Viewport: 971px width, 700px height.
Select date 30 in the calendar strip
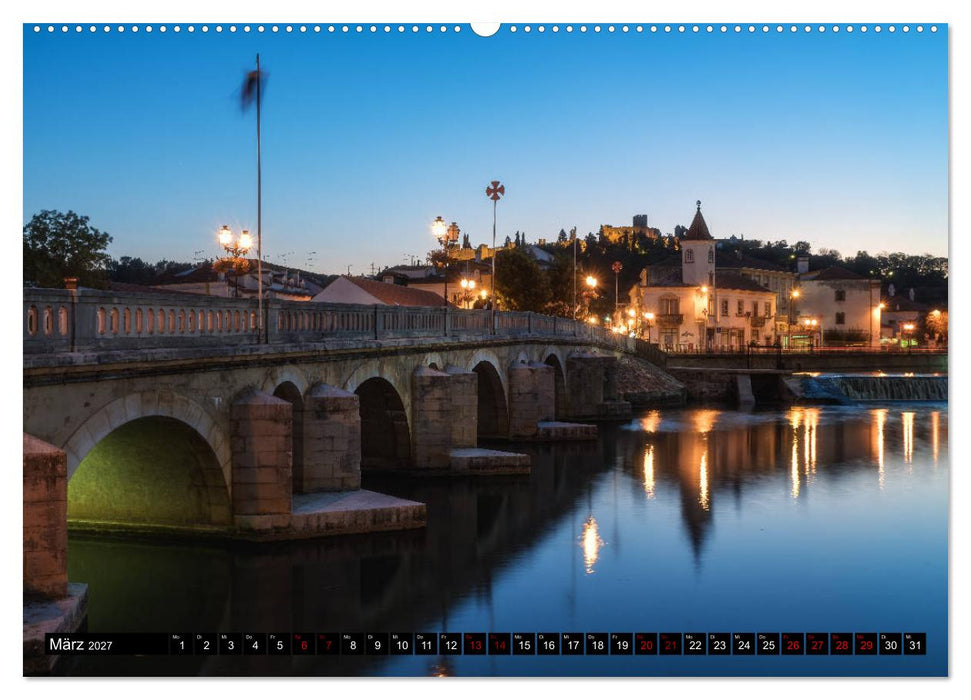[891, 644]
